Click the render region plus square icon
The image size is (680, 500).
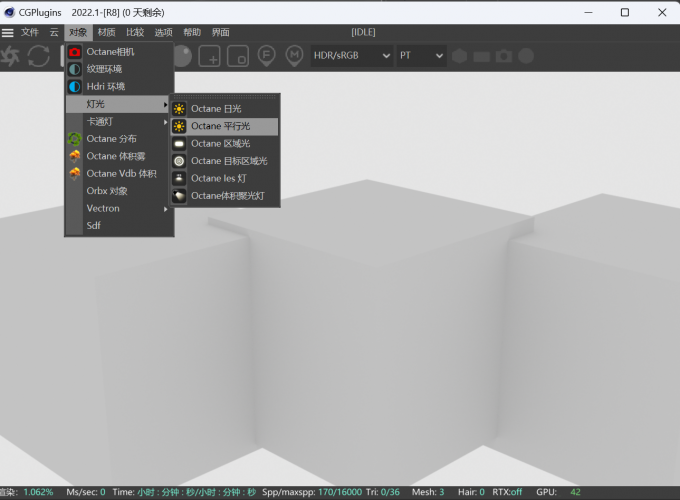[209, 56]
